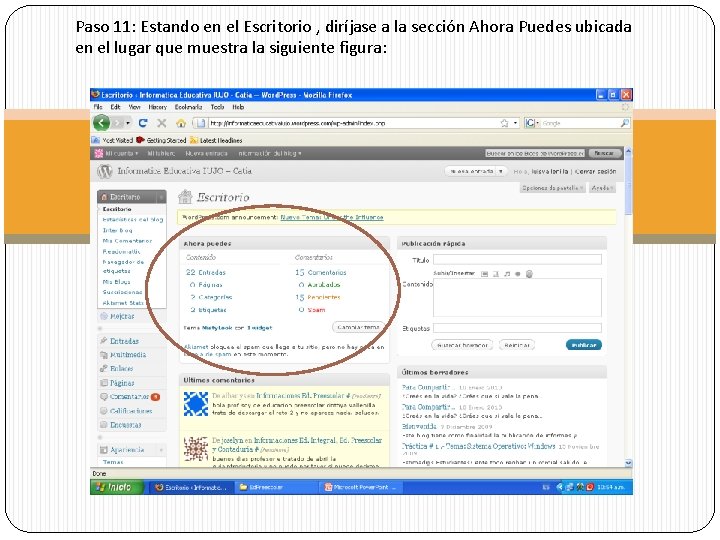
Task: Click the Mejoras icon in sidebar
Action: tap(104, 316)
